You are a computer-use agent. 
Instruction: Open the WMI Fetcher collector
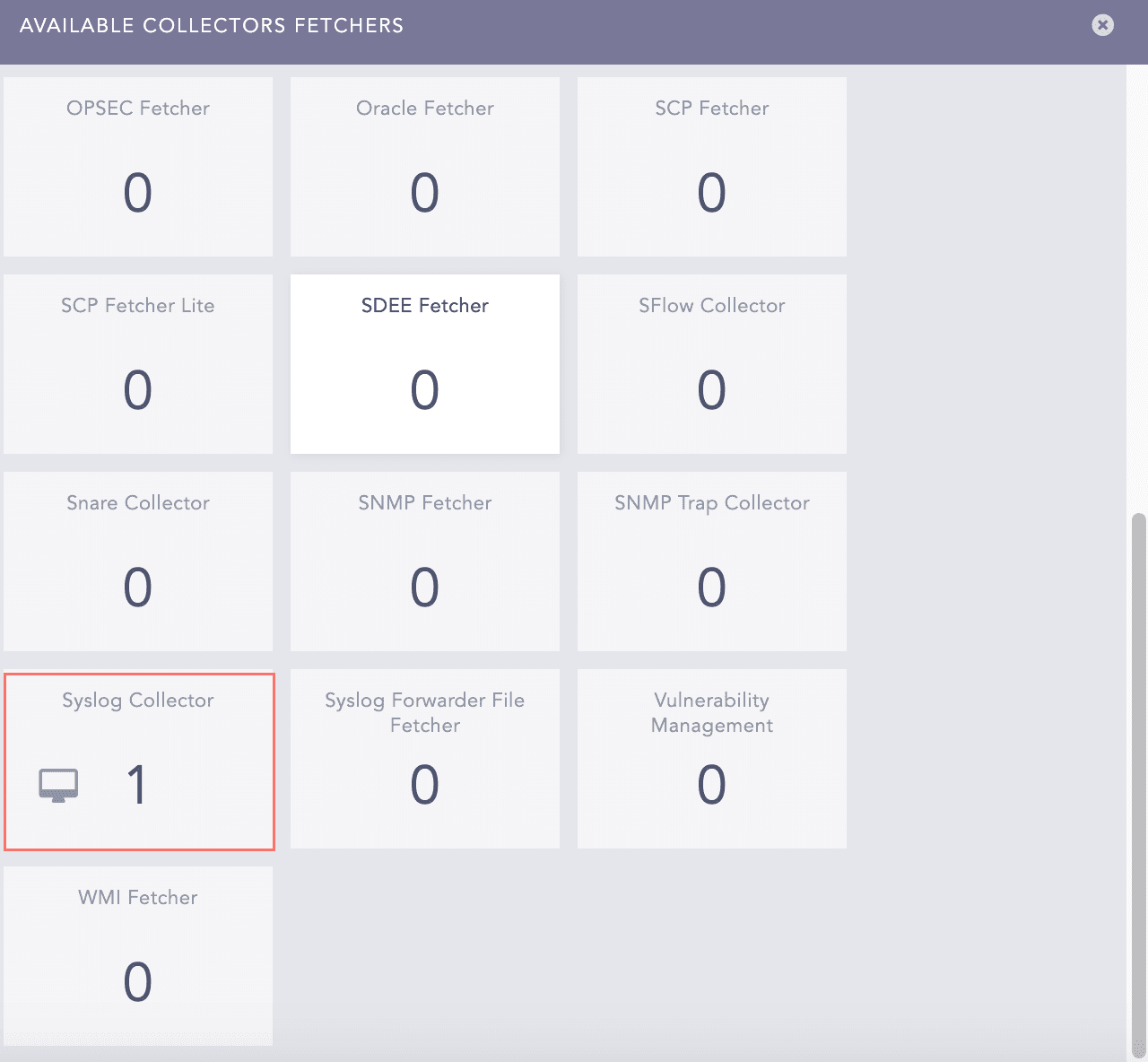(x=138, y=955)
